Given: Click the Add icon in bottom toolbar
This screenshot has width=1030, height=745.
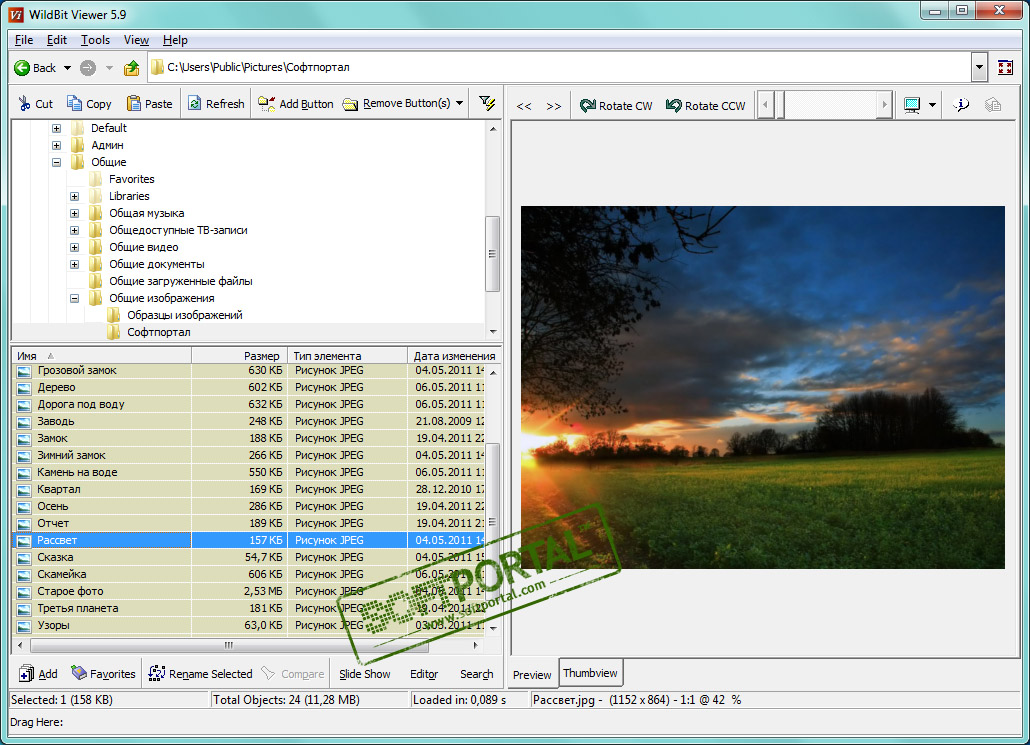Looking at the screenshot, I should [38, 674].
